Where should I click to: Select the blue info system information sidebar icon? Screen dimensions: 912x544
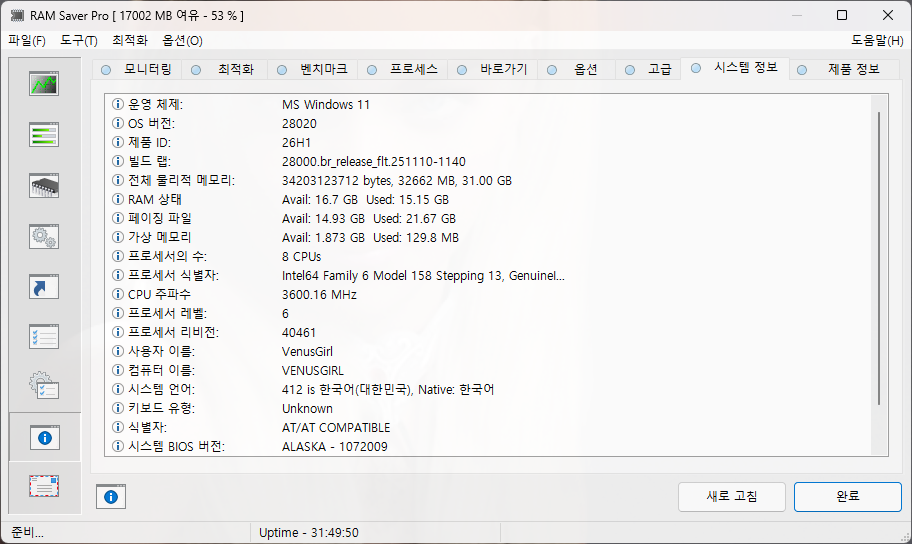[44, 438]
